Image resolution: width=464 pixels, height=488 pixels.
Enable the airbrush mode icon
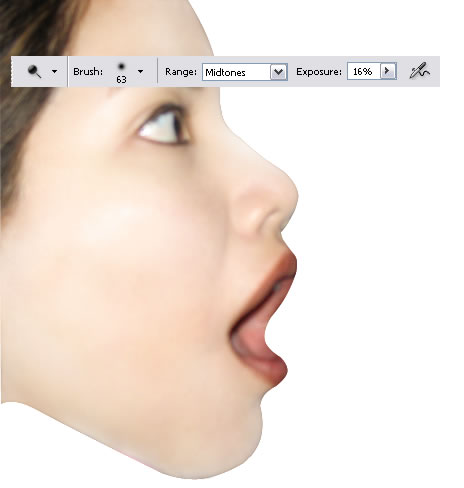(419, 71)
